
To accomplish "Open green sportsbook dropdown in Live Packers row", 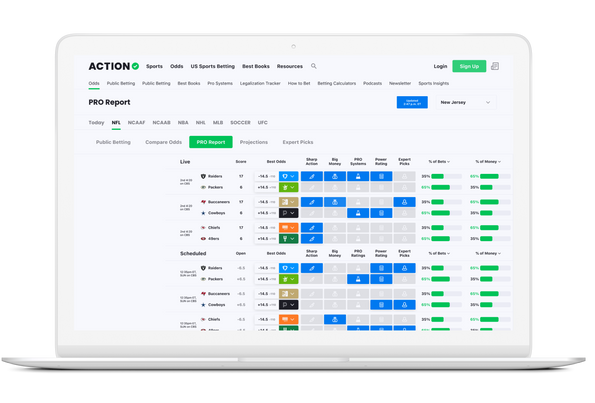I will tap(289, 187).
